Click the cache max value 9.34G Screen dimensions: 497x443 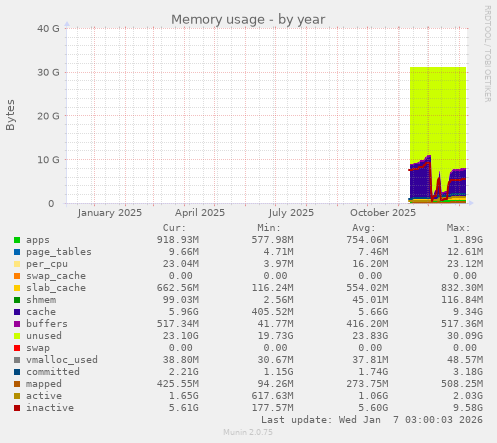click(x=468, y=312)
